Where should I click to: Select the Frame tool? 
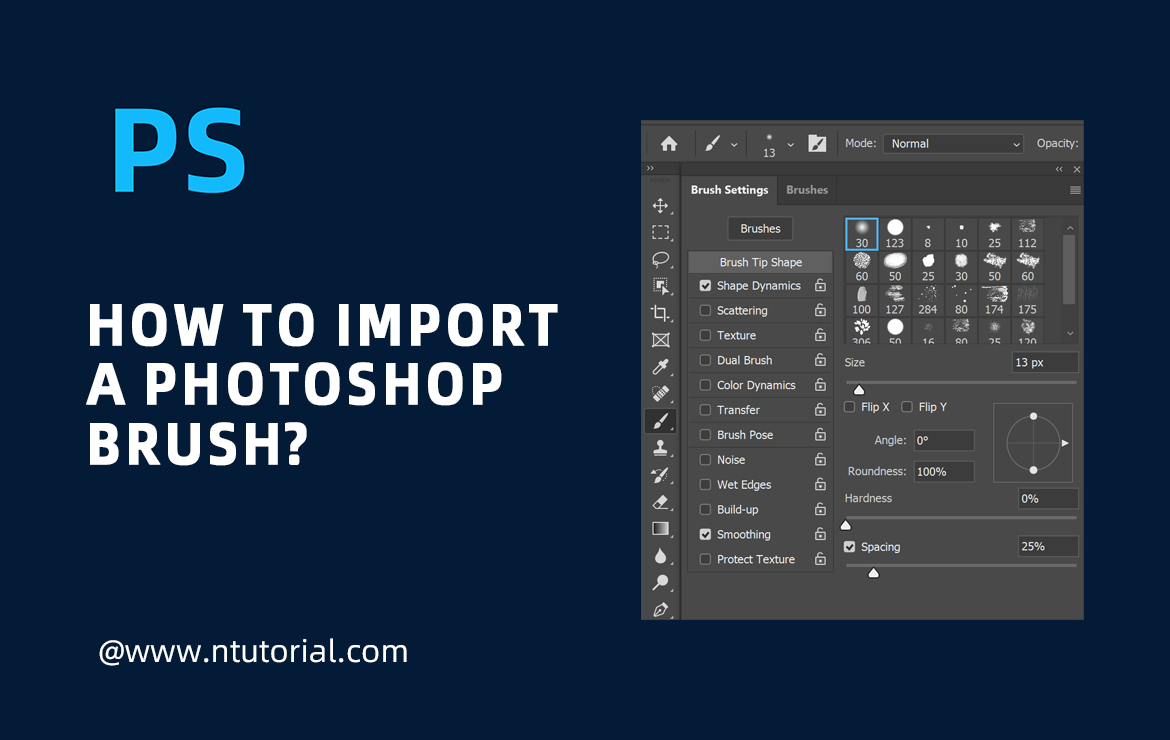click(x=660, y=339)
